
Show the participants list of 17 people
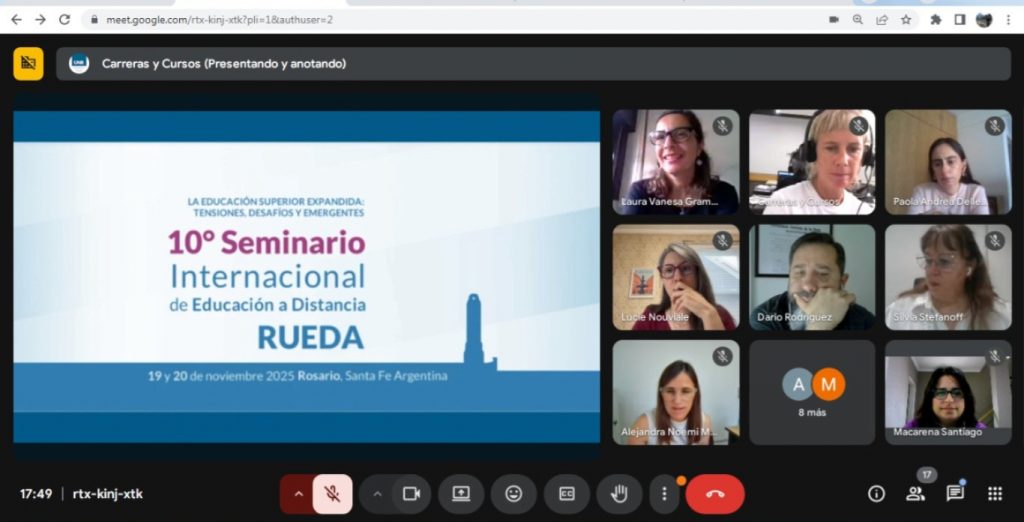click(915, 494)
